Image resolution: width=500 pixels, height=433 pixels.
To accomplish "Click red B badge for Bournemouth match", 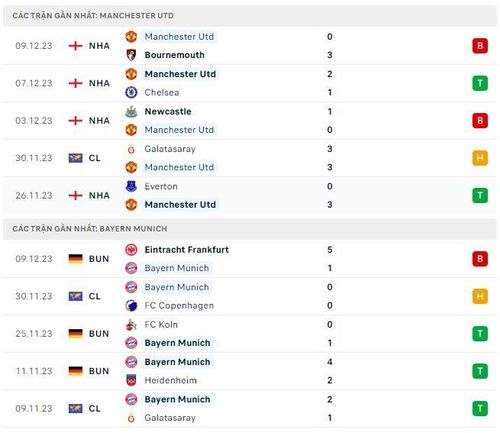I will point(480,46).
